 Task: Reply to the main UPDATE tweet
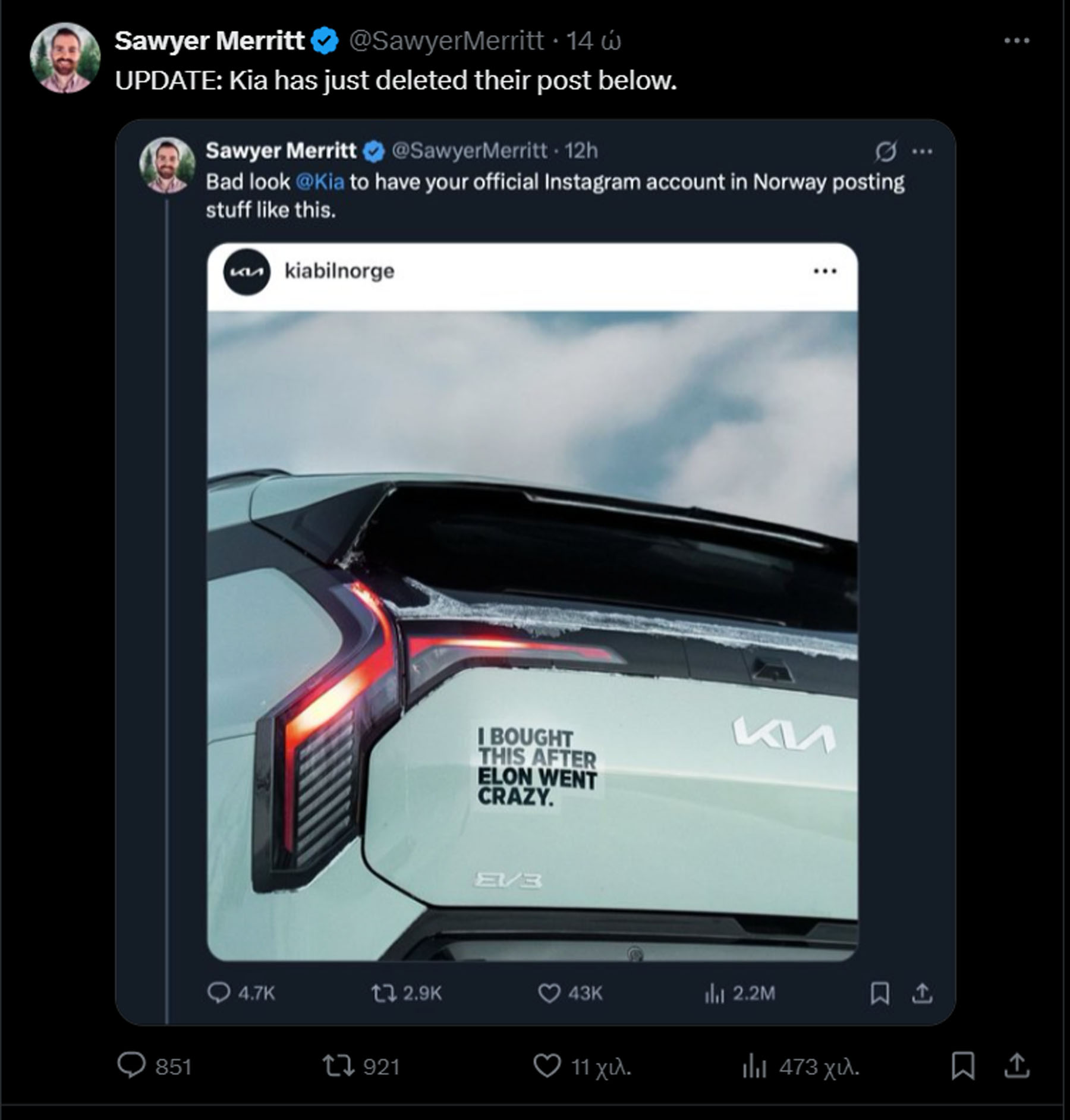coord(131,1065)
